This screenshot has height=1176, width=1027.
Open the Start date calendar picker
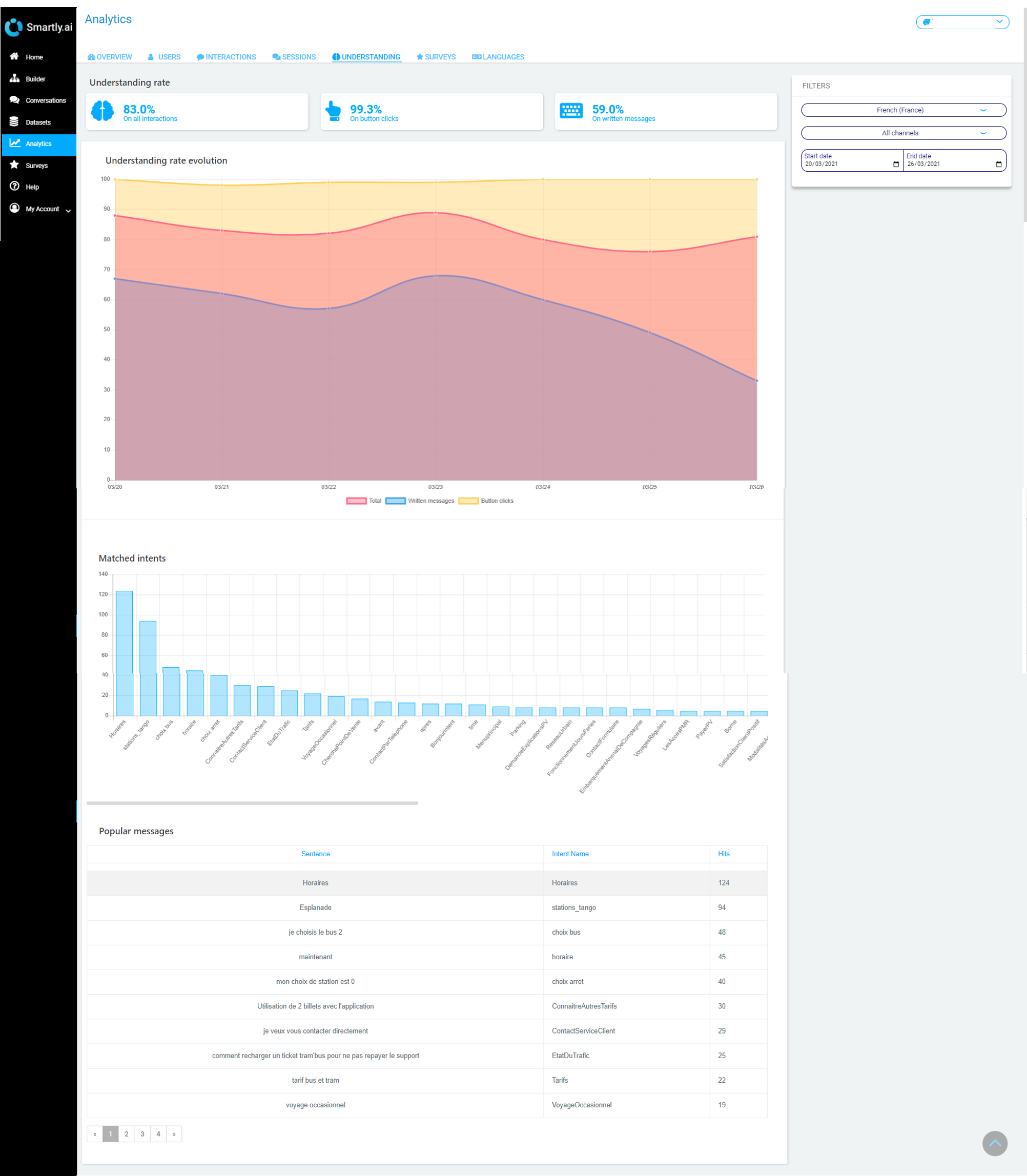click(895, 164)
